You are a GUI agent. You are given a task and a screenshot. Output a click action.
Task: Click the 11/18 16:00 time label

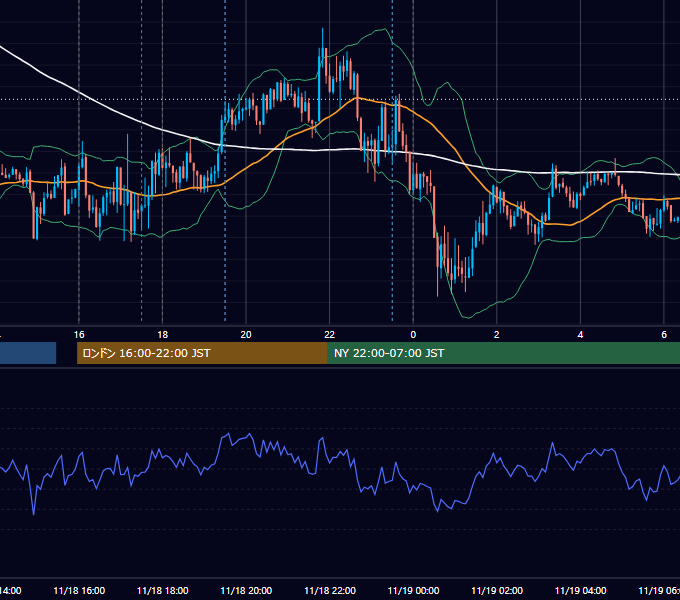79,591
